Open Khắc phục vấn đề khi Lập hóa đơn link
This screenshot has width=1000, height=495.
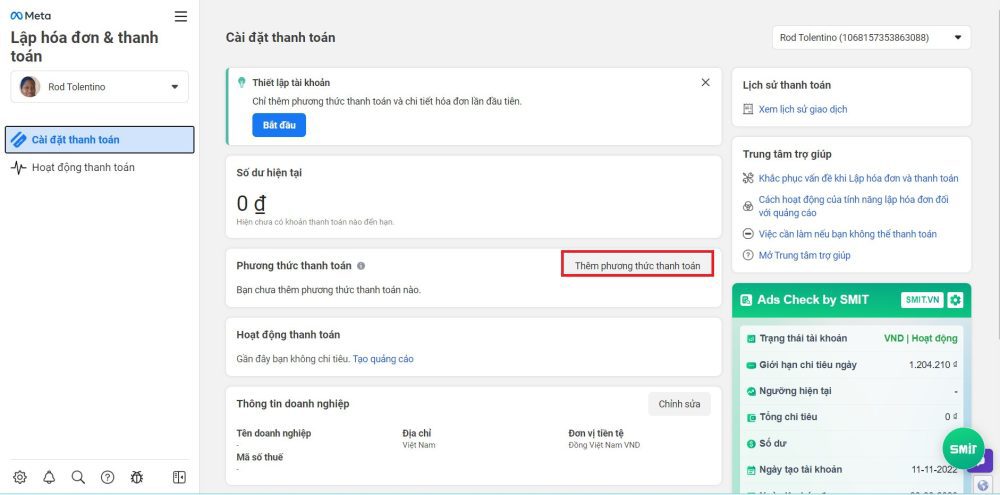858,179
